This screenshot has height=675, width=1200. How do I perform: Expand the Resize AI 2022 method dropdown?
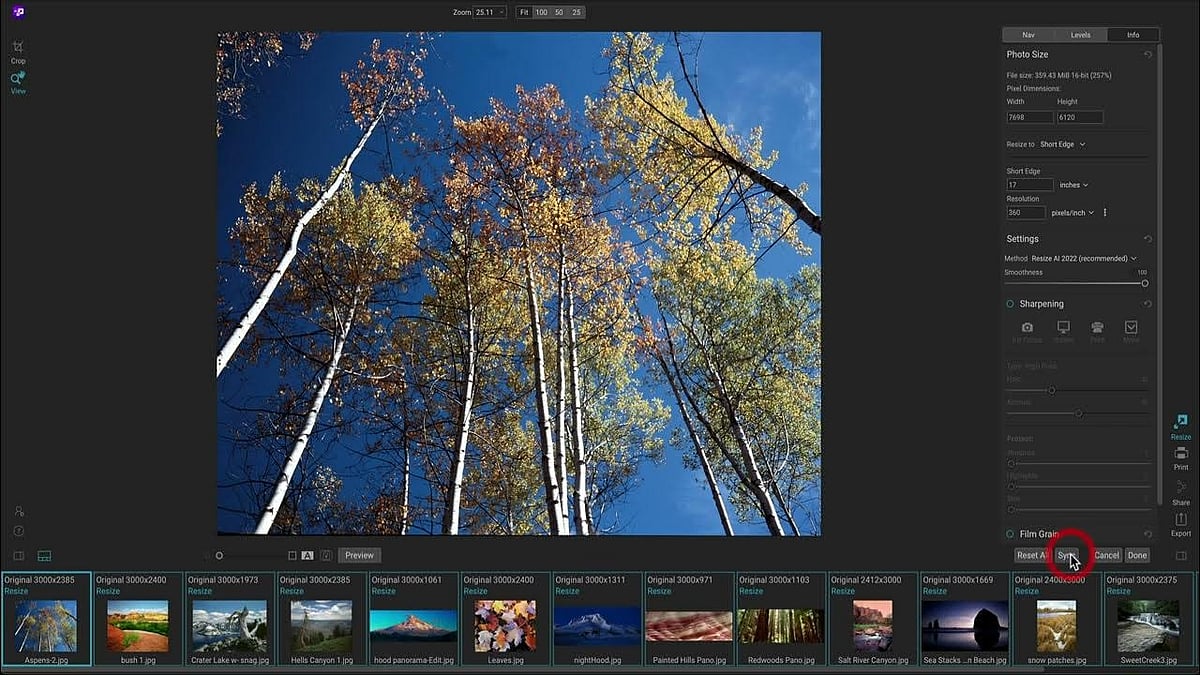1084,259
